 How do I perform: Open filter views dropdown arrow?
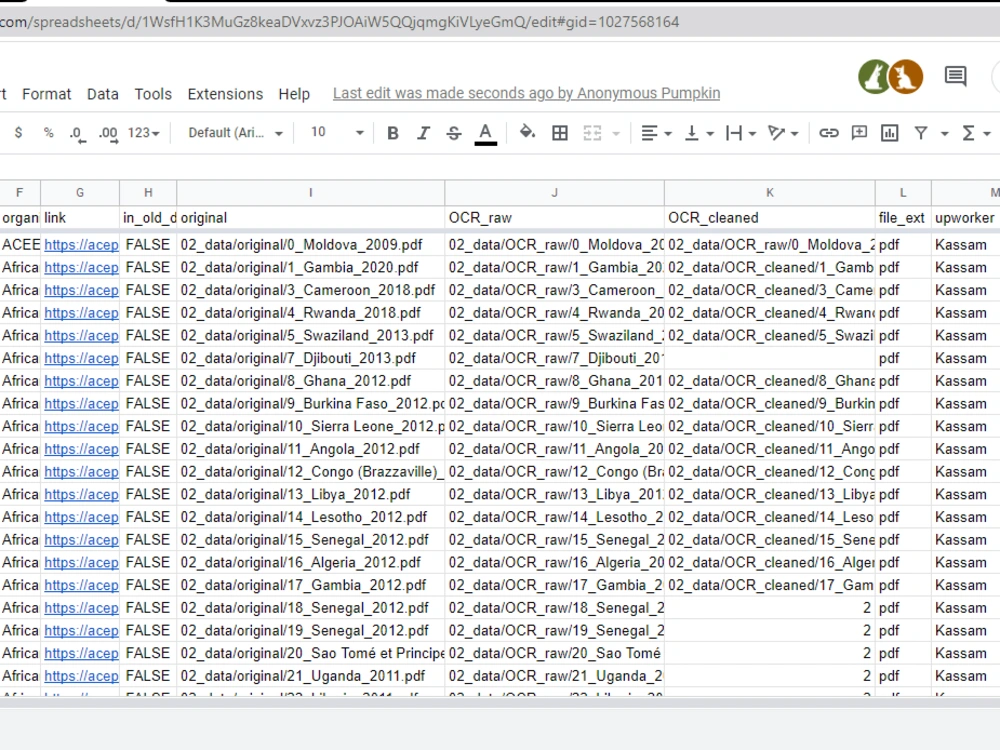point(945,133)
